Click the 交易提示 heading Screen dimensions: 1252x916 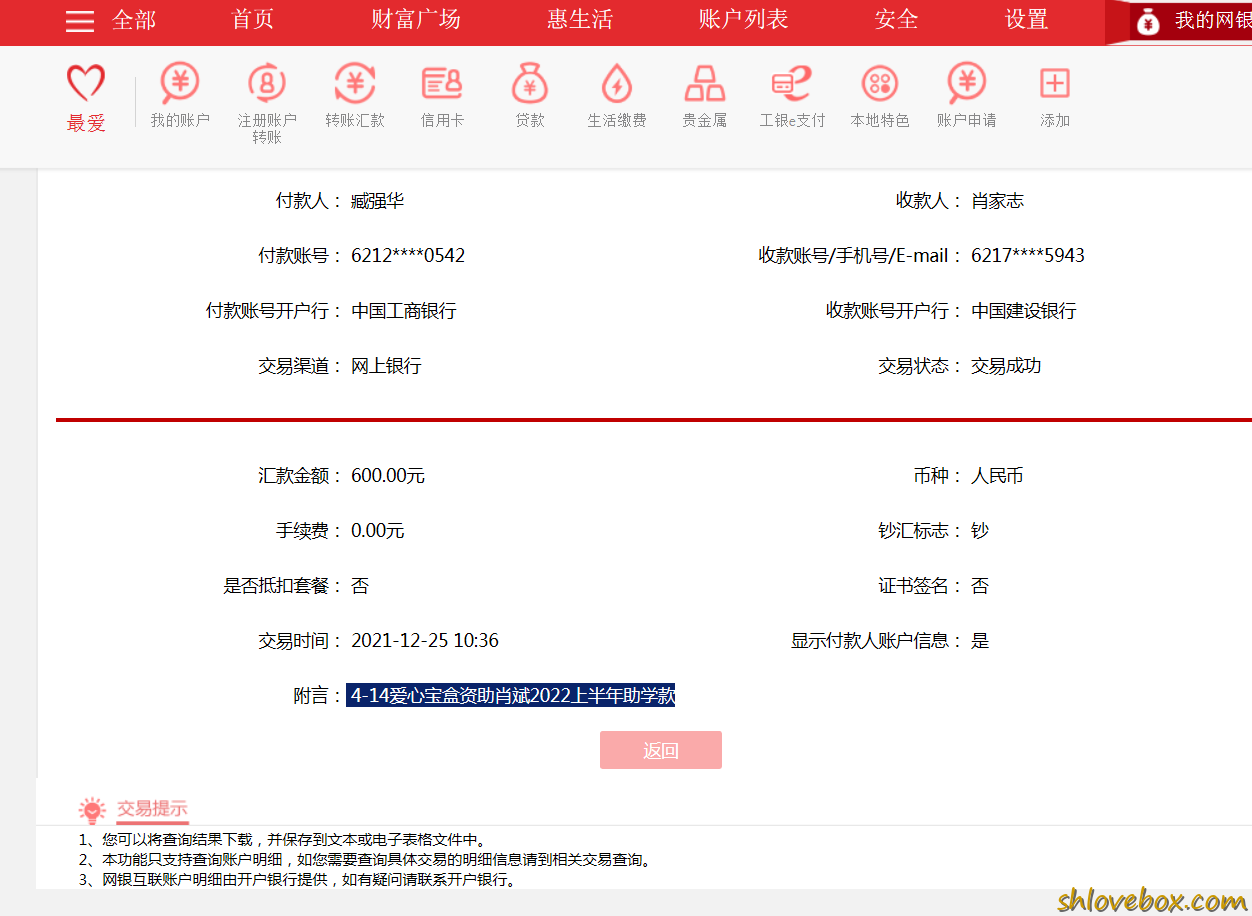(x=152, y=809)
